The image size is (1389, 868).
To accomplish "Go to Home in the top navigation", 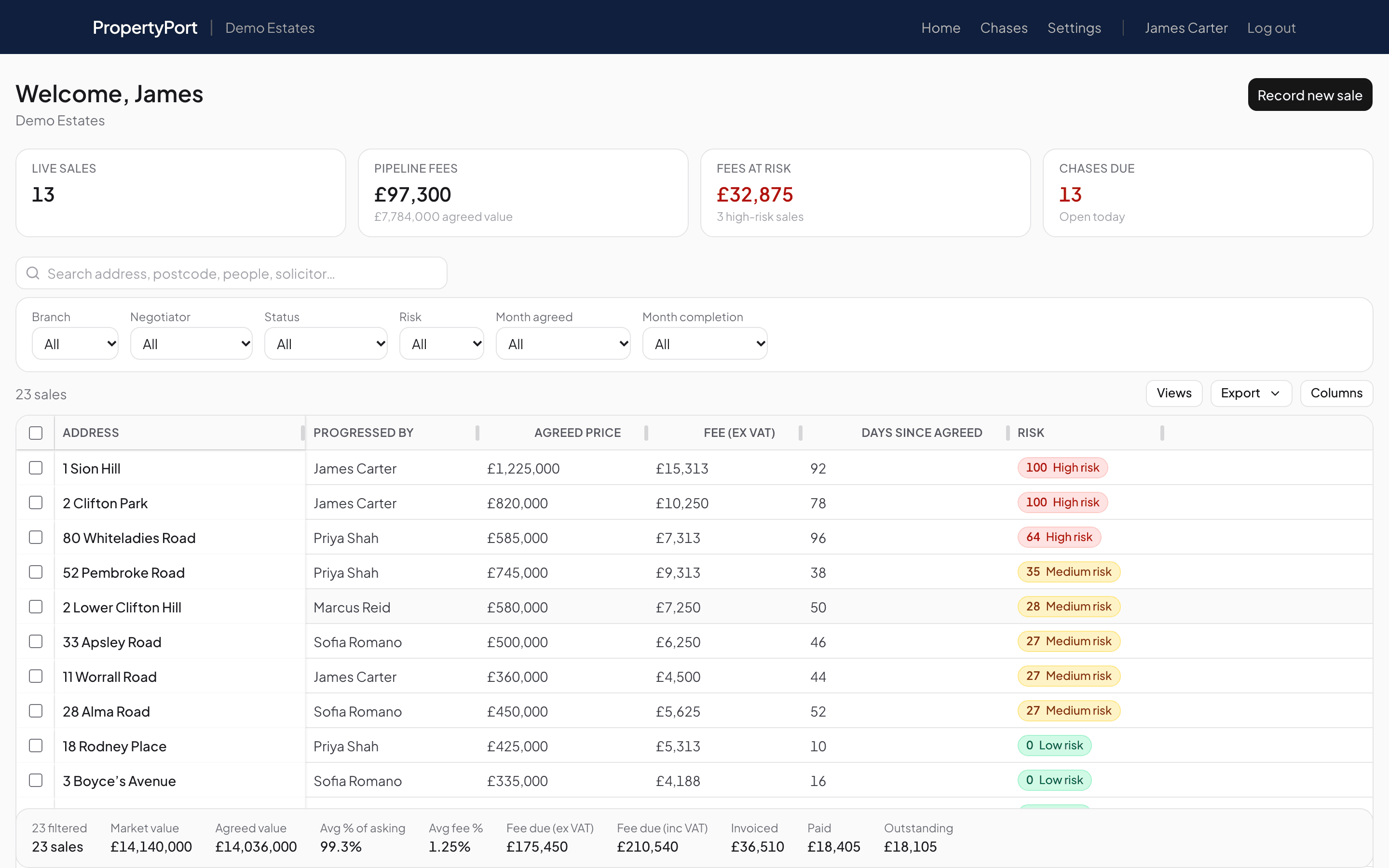I will click(x=941, y=27).
